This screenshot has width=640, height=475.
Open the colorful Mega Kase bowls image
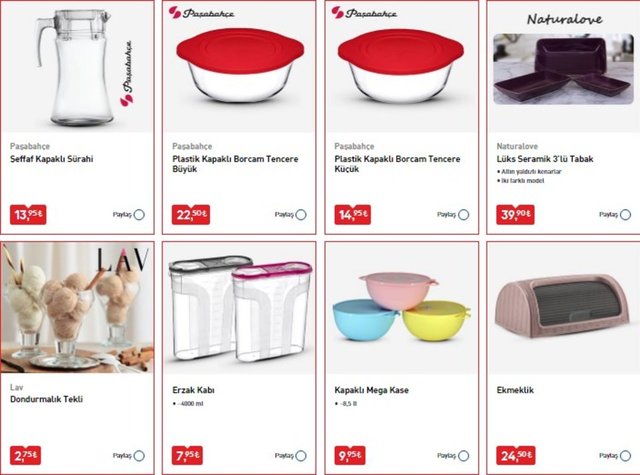402,308
